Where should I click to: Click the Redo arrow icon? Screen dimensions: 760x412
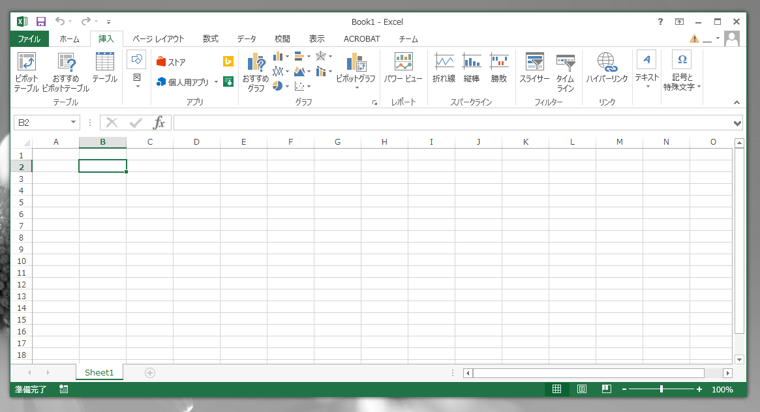tap(86, 21)
